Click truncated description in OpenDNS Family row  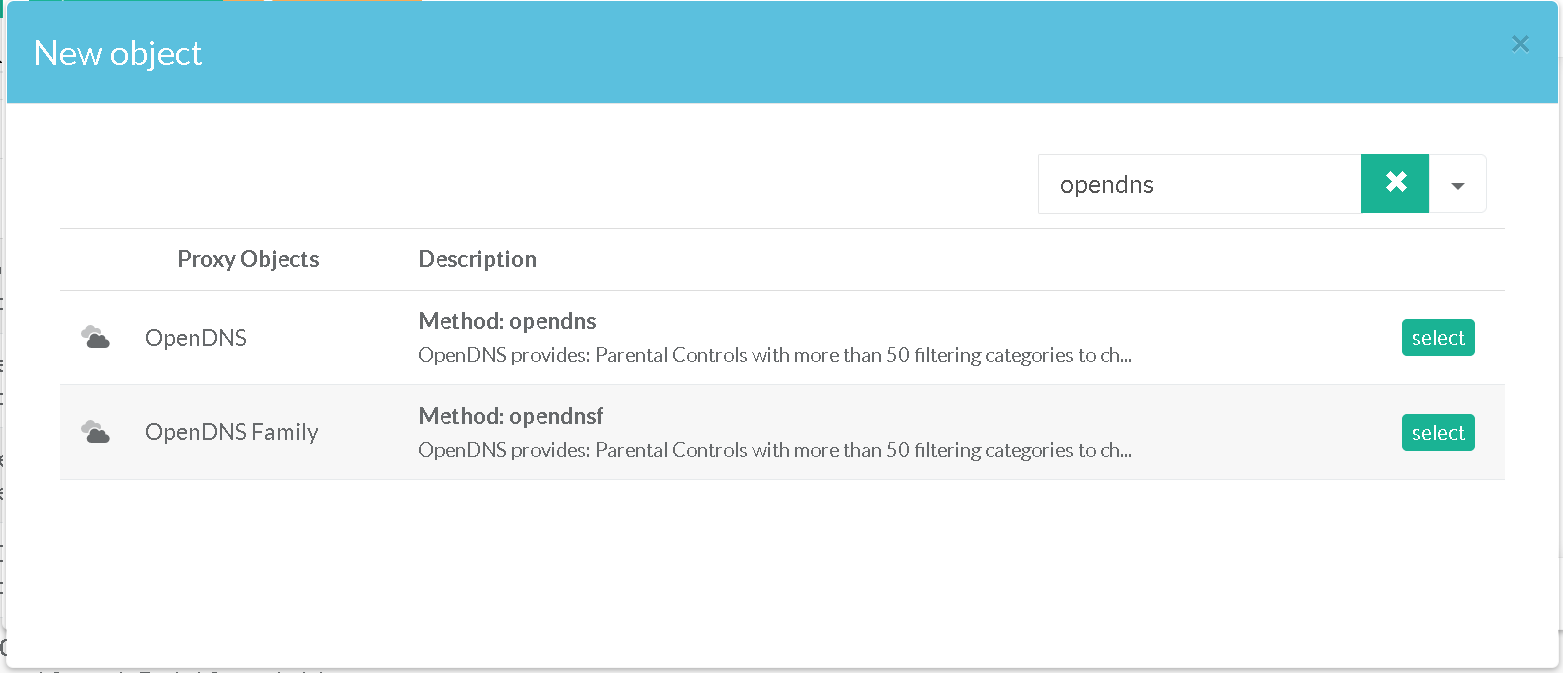pyautogui.click(x=774, y=450)
